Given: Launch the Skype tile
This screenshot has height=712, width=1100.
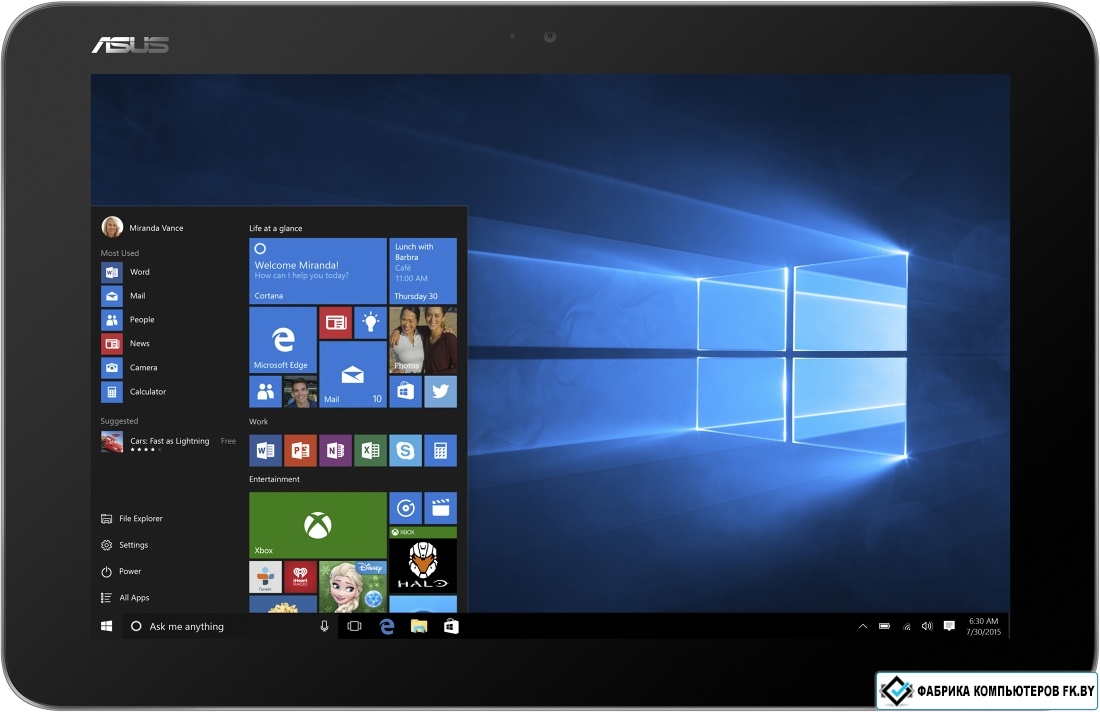Looking at the screenshot, I should pos(405,450).
